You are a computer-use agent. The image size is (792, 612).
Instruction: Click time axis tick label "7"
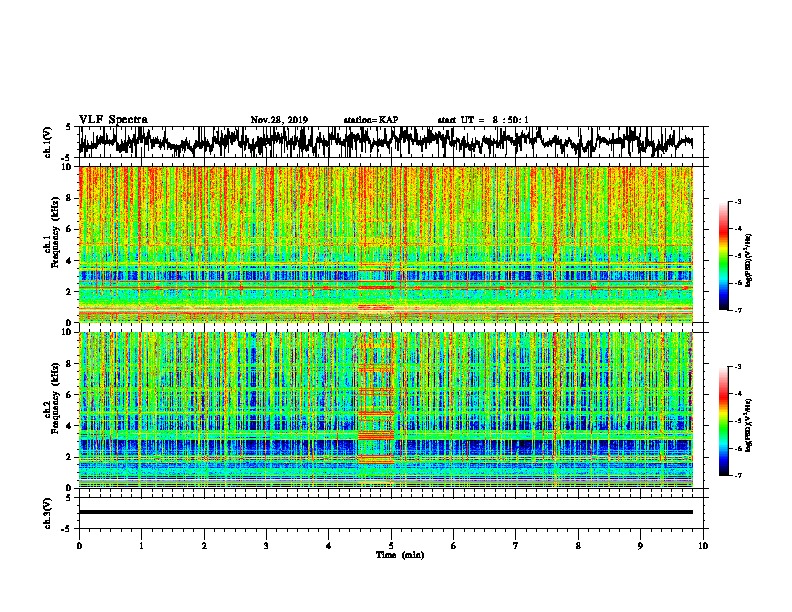tap(516, 546)
